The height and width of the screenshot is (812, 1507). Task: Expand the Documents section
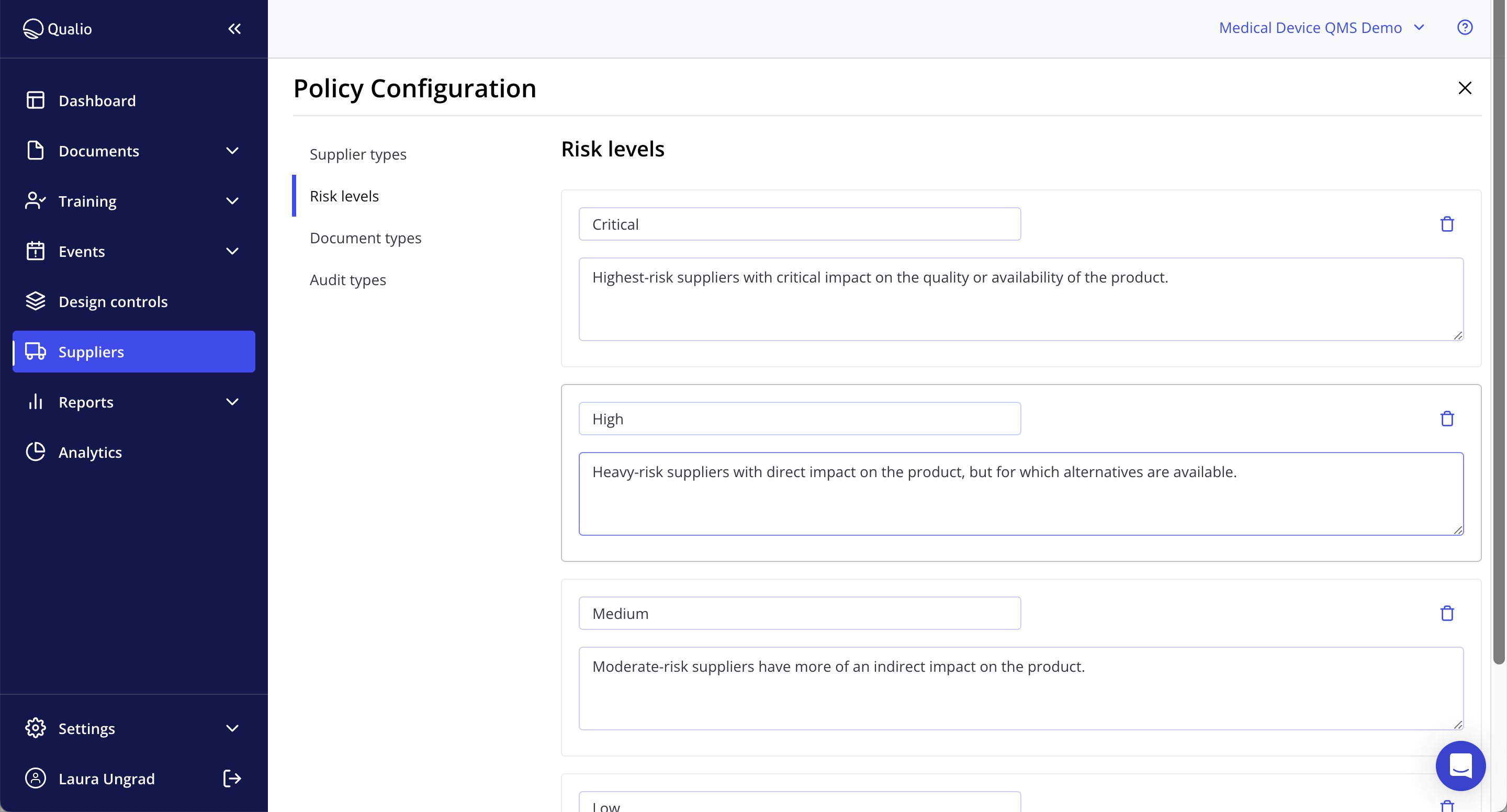[x=232, y=151]
